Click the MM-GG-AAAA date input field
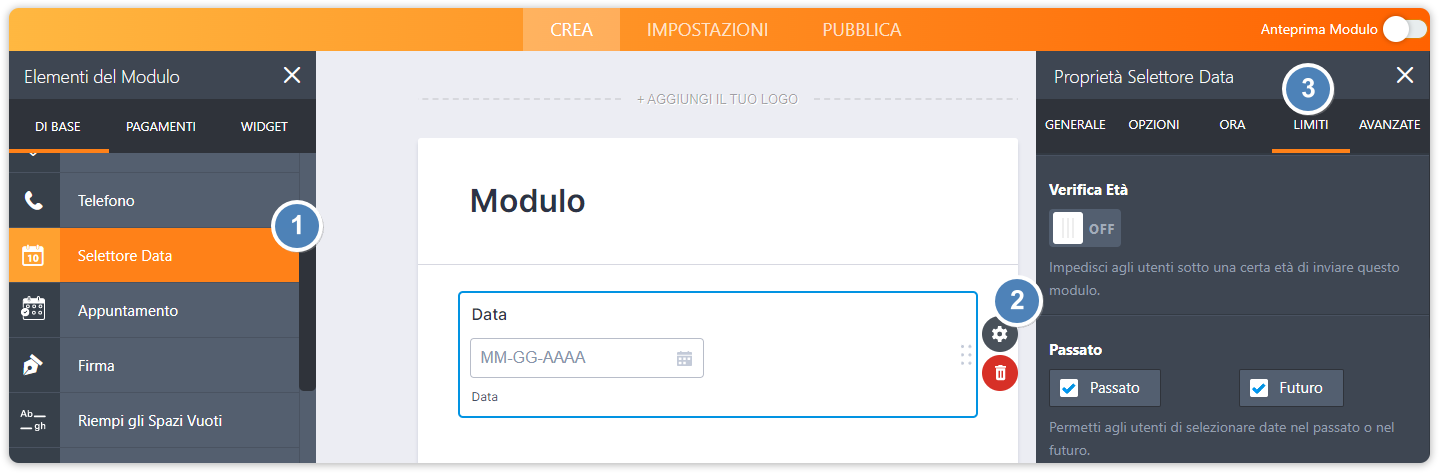The image size is (1439, 473). point(570,358)
